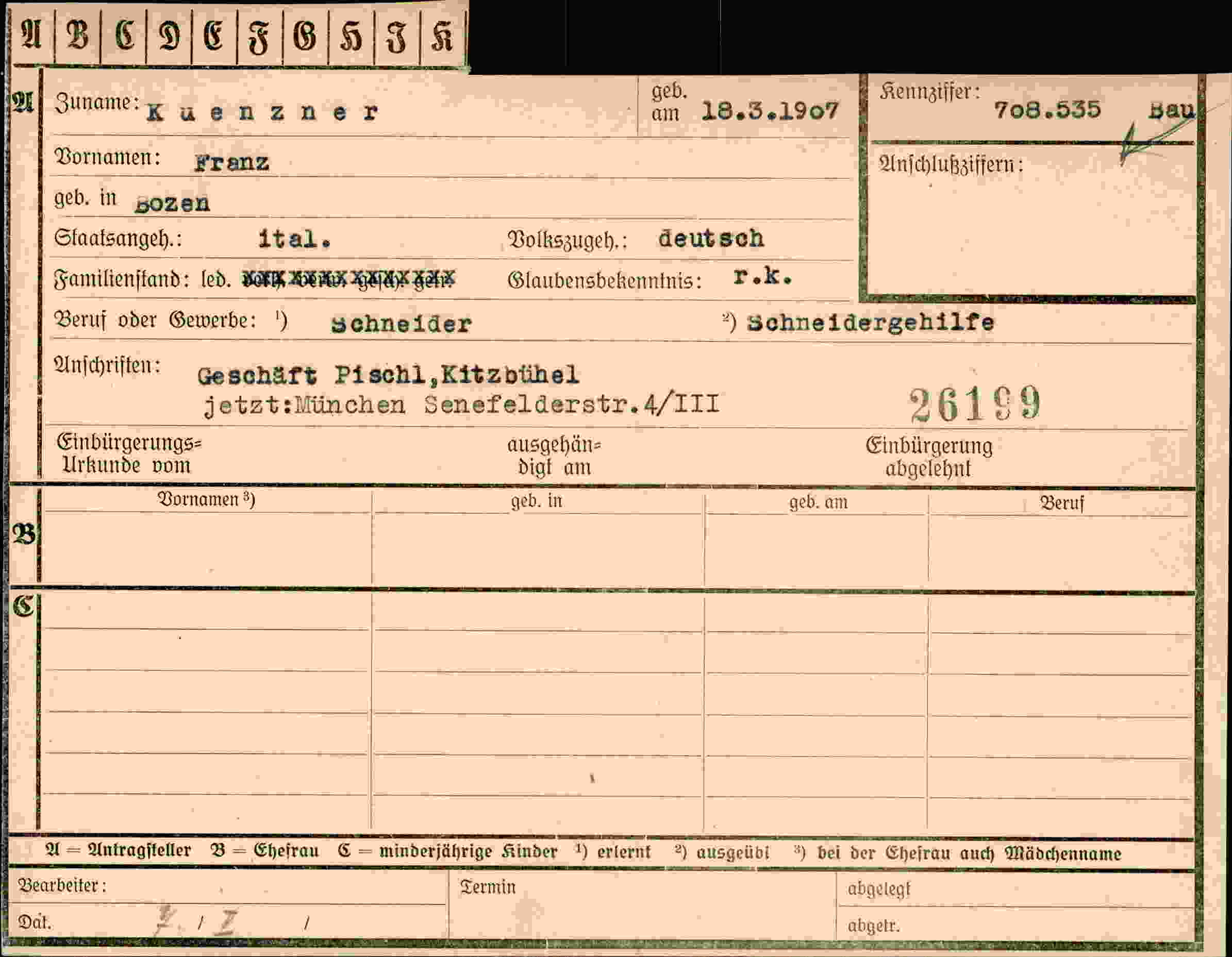Click the 'Volkszugeh.:' label
Screen dimensions: 1232x957
(x=567, y=241)
